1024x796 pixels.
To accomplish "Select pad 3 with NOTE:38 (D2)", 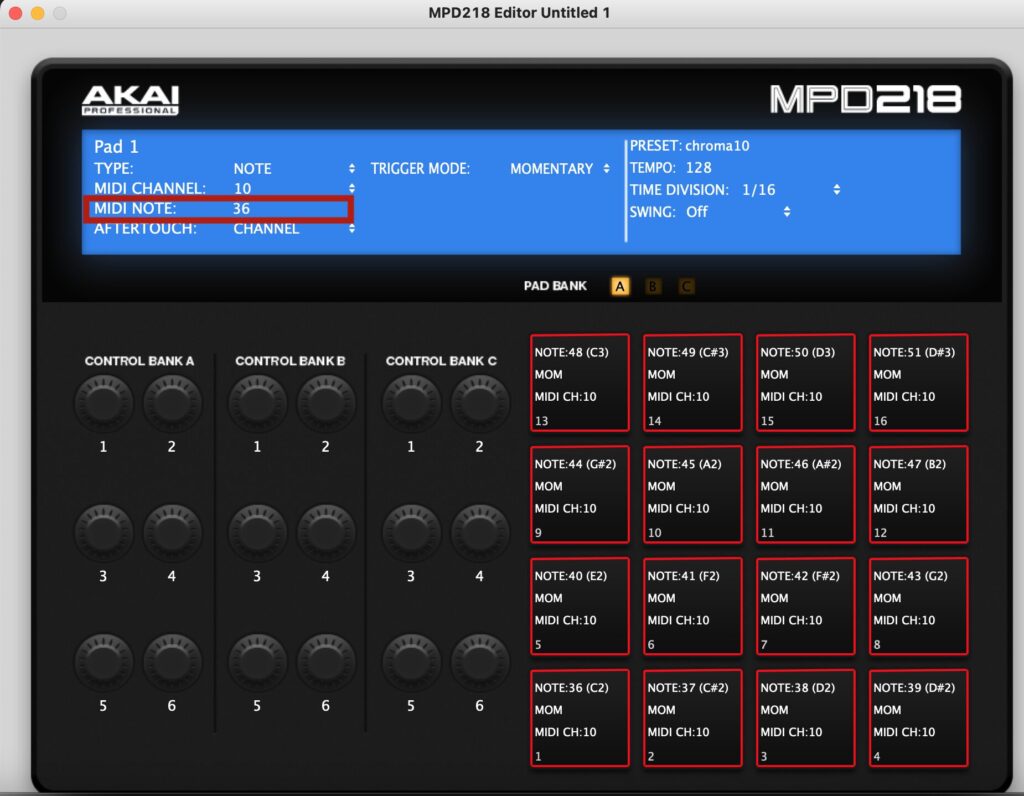I will (x=806, y=718).
